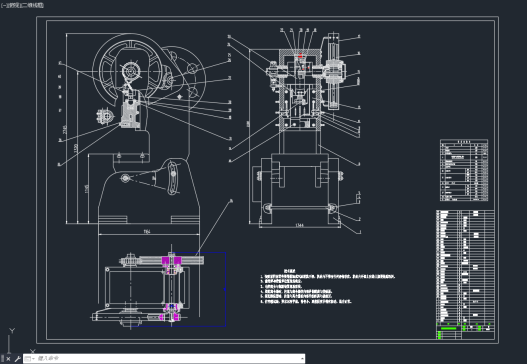527x364 pixels.
Task: Expand command history arrow at command line end
Action: [302, 359]
